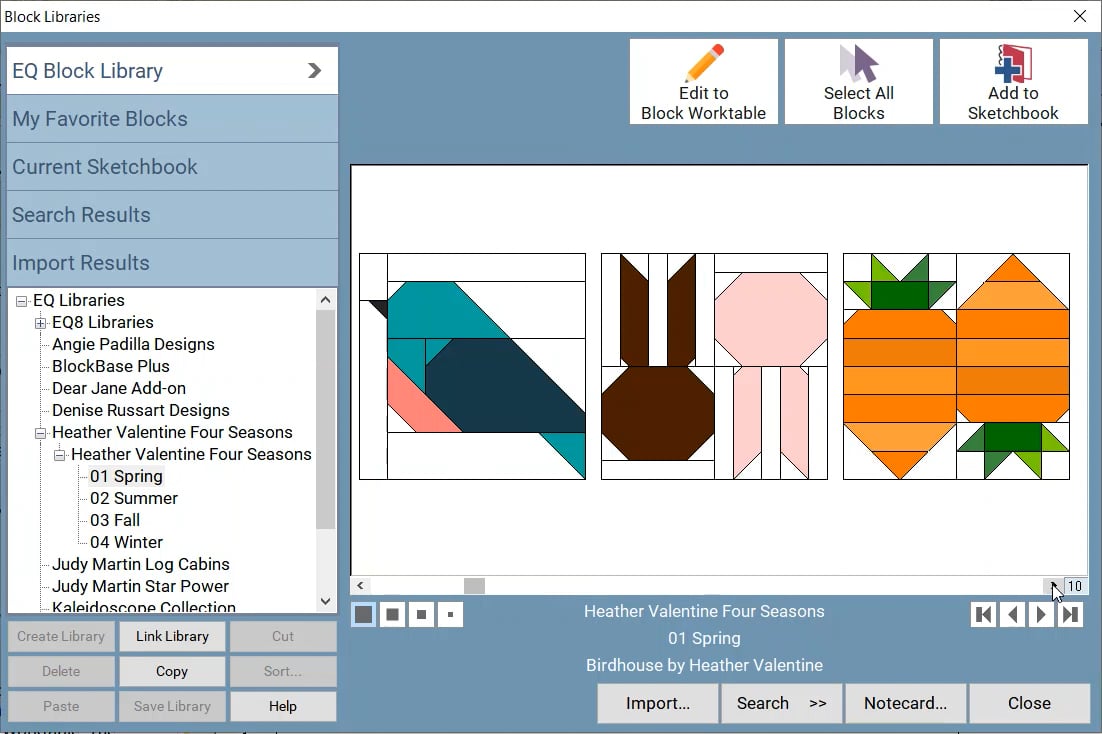1102x734 pixels.
Task: Click the block viewer left scroll arrow
Action: [x=361, y=586]
